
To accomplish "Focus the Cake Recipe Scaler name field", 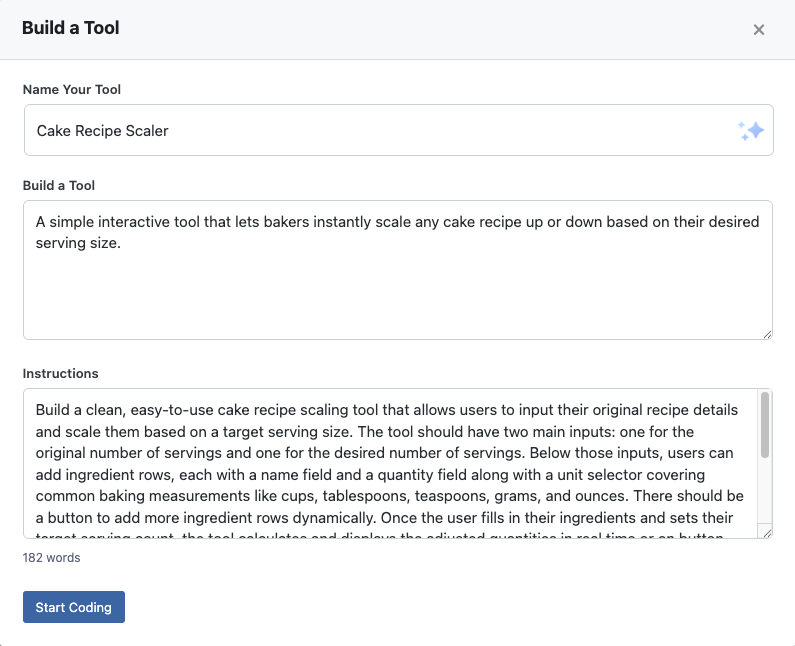I will 380,131.
